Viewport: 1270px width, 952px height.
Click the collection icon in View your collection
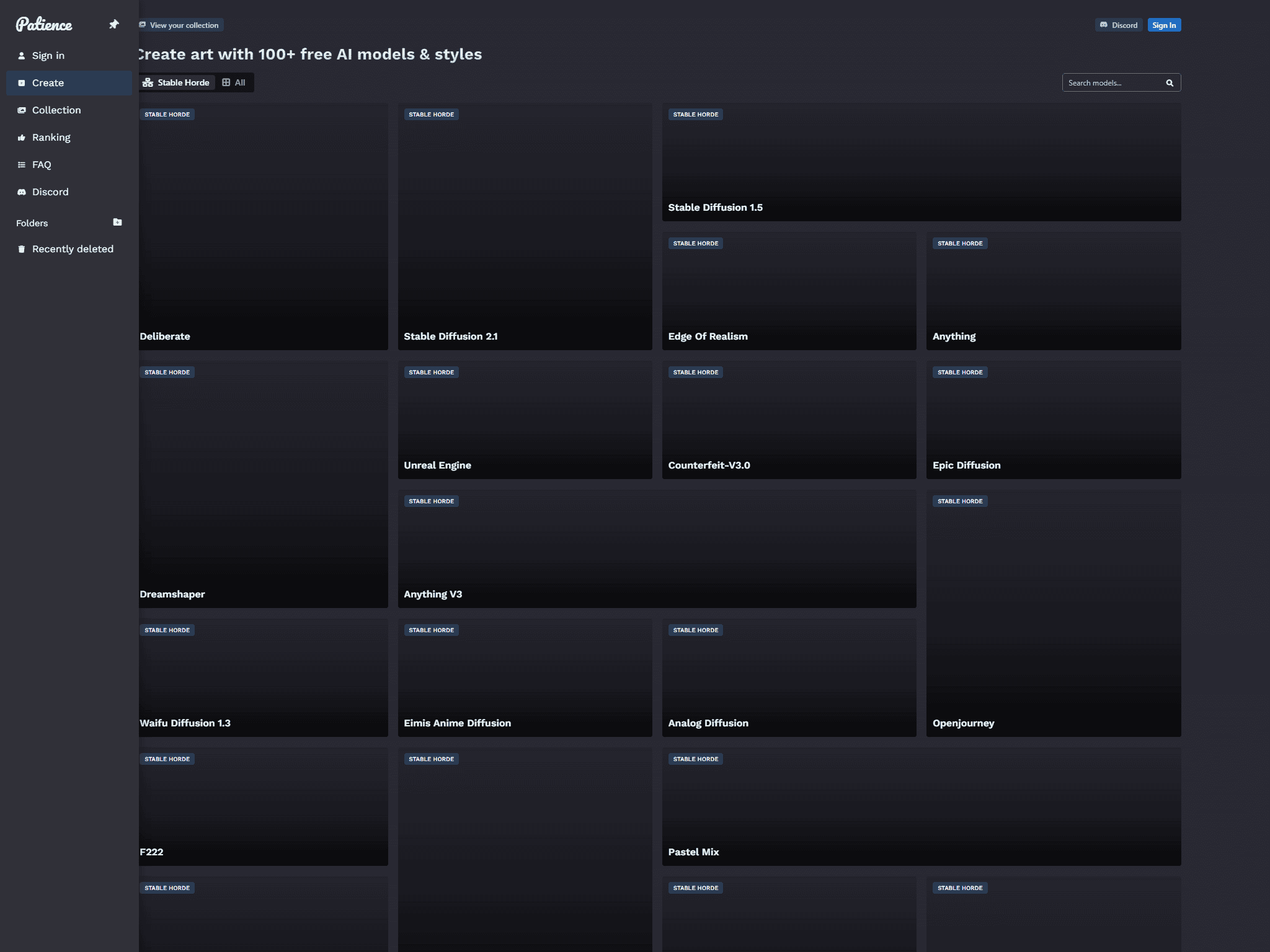(x=143, y=25)
